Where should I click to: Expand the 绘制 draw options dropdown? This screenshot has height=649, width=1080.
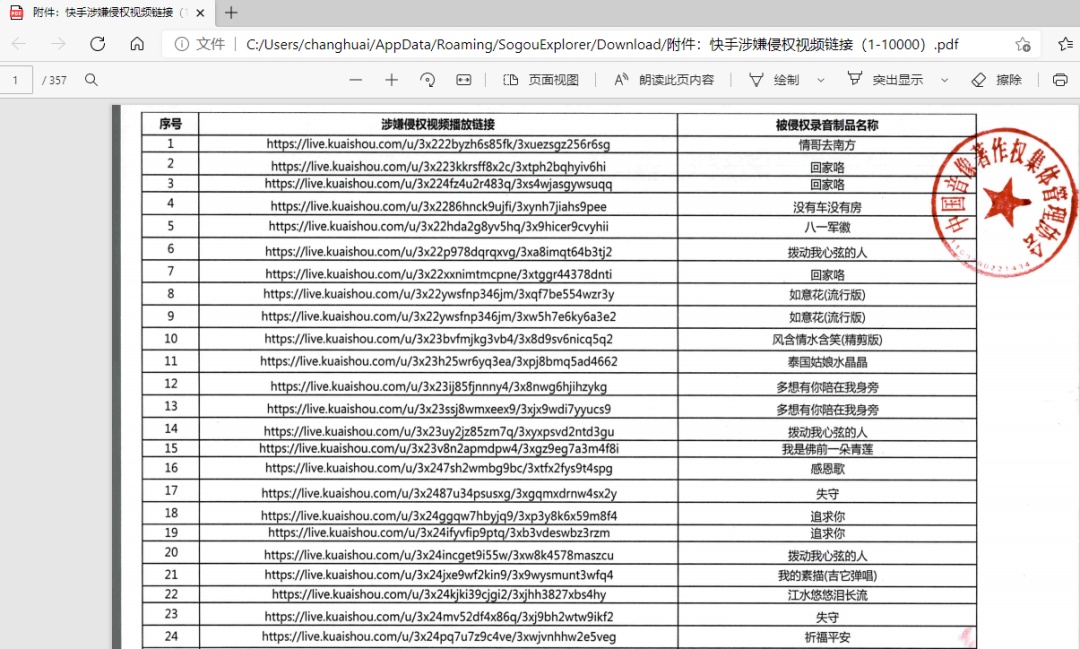coord(820,80)
